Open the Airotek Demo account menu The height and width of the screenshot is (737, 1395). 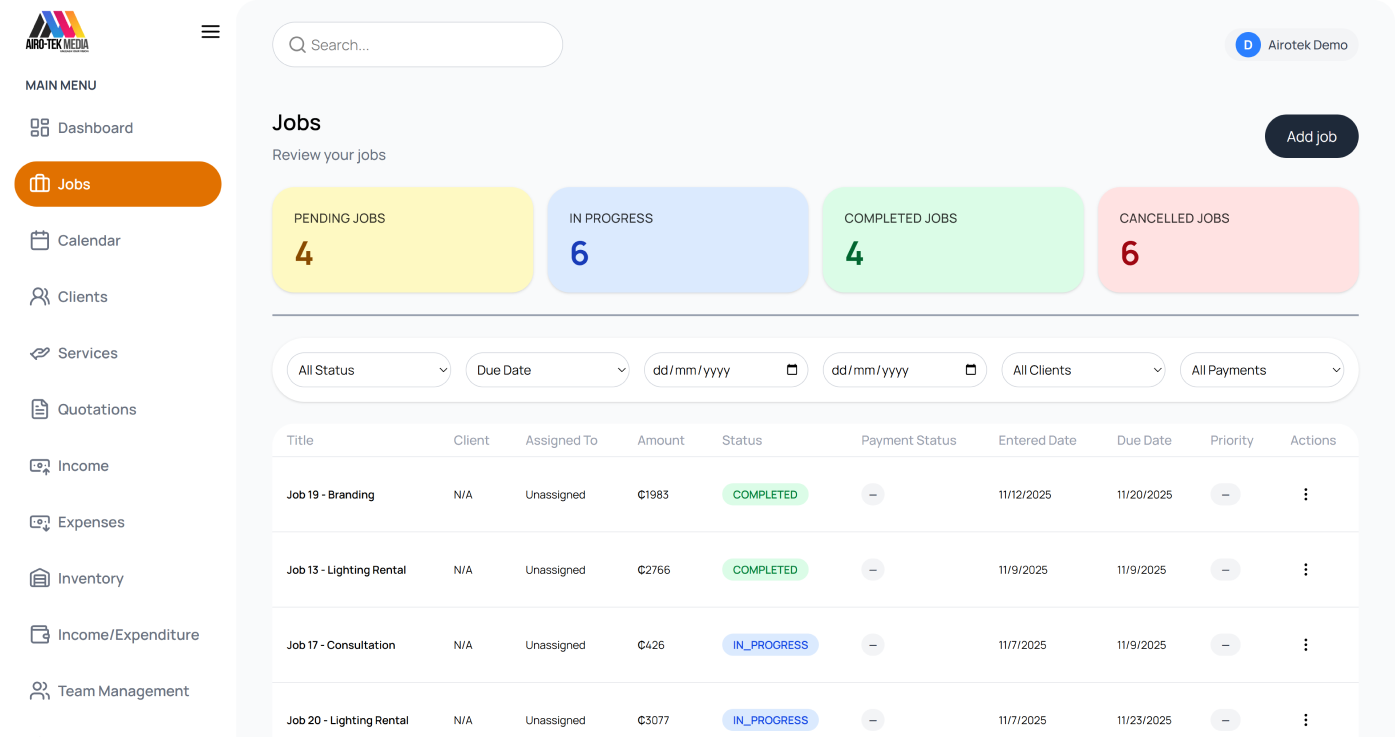[x=1292, y=44]
